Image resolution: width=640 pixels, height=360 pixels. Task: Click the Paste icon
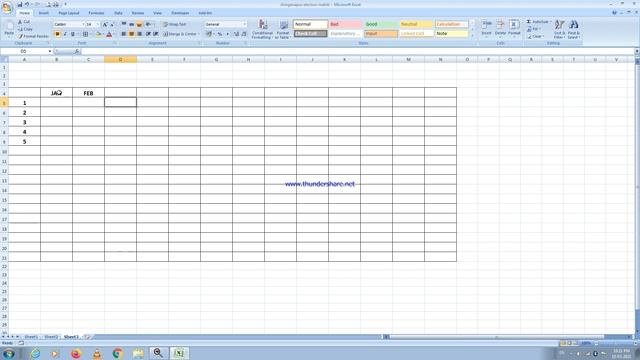[x=9, y=29]
